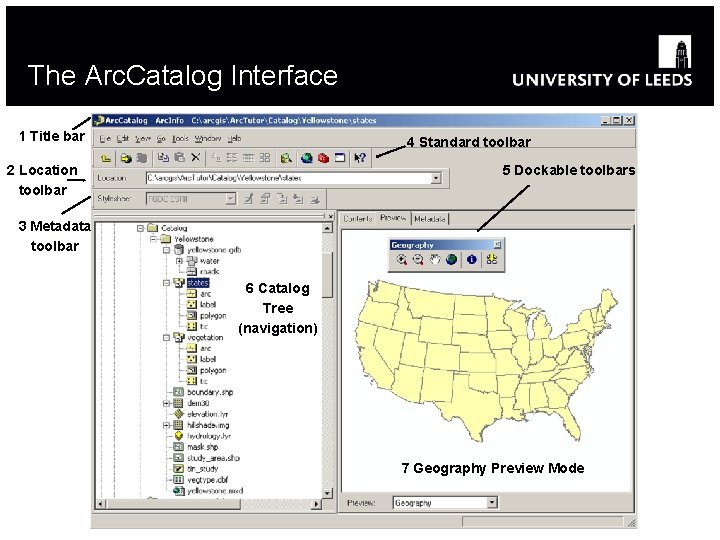Click the Paste icon in Standard toolbar

tap(180, 158)
